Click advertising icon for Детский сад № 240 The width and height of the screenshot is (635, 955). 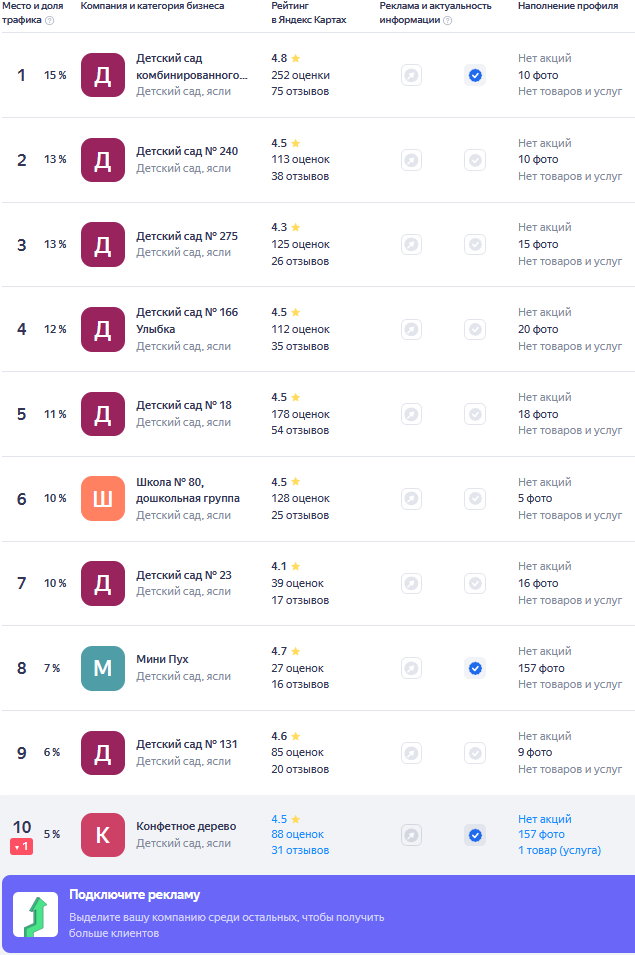click(x=411, y=160)
